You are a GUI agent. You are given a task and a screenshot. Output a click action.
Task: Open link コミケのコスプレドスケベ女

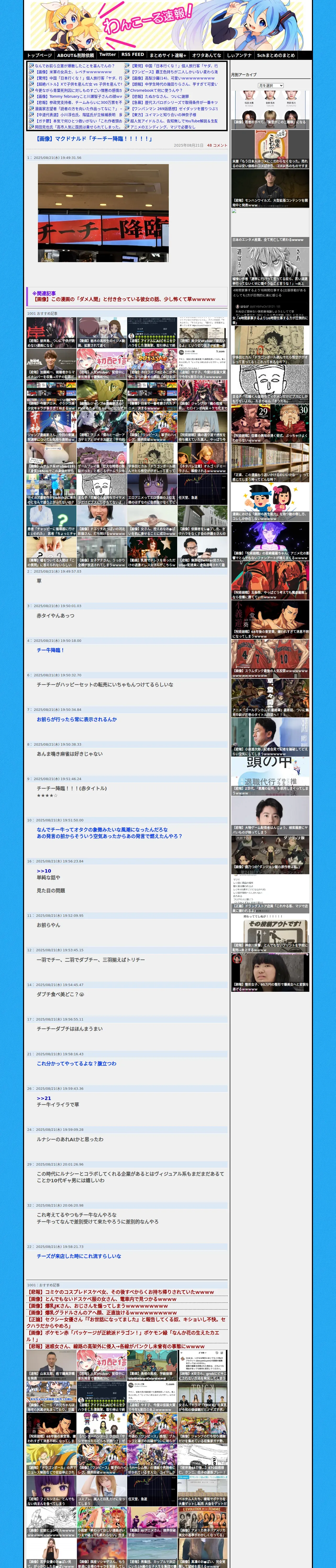(120, 1292)
